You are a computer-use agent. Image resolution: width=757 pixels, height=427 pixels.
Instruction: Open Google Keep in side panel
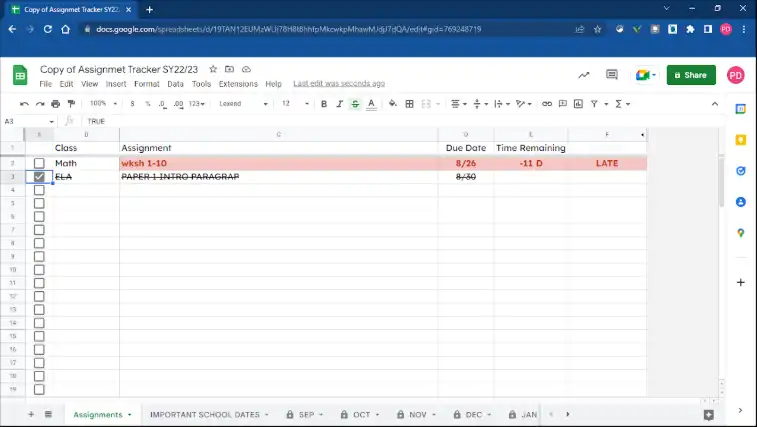tap(741, 140)
